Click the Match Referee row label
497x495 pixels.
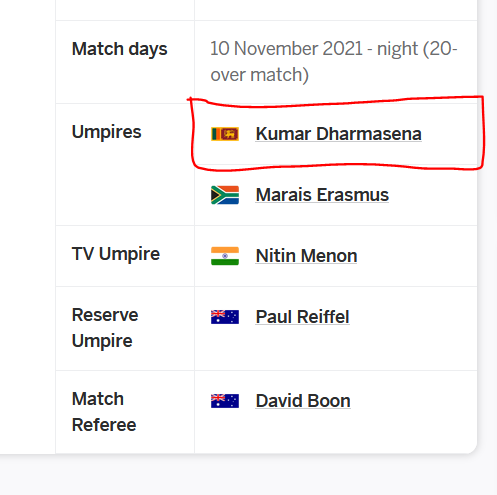104,412
